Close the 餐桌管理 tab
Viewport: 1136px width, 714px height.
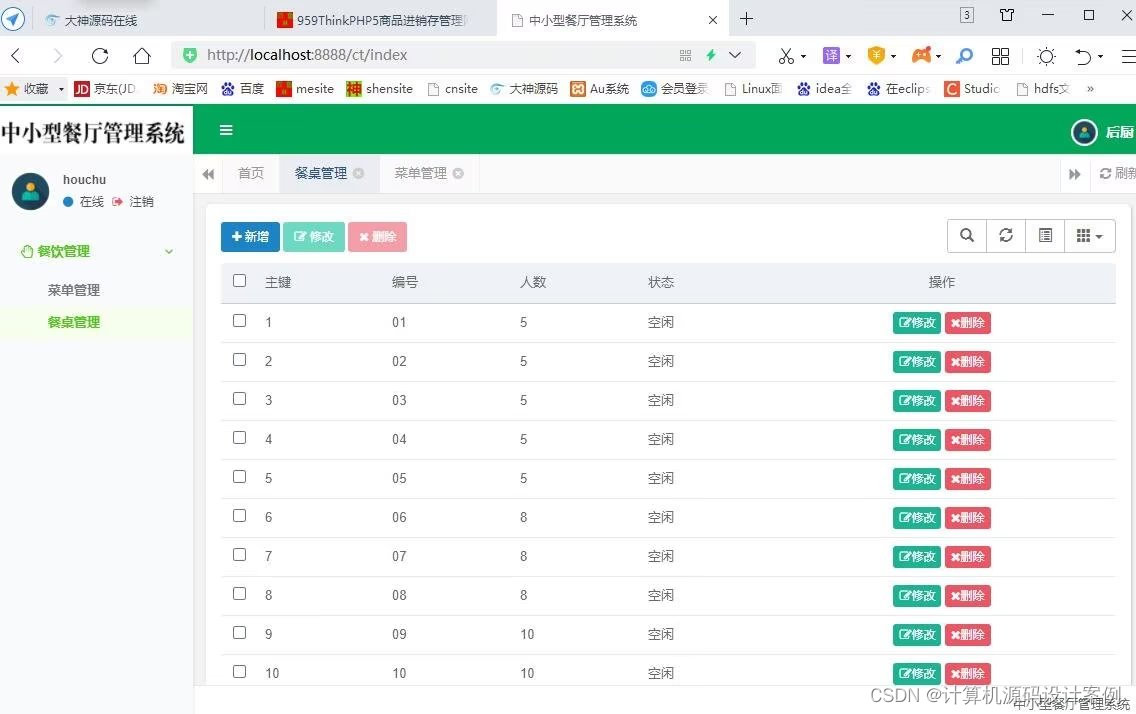(358, 173)
